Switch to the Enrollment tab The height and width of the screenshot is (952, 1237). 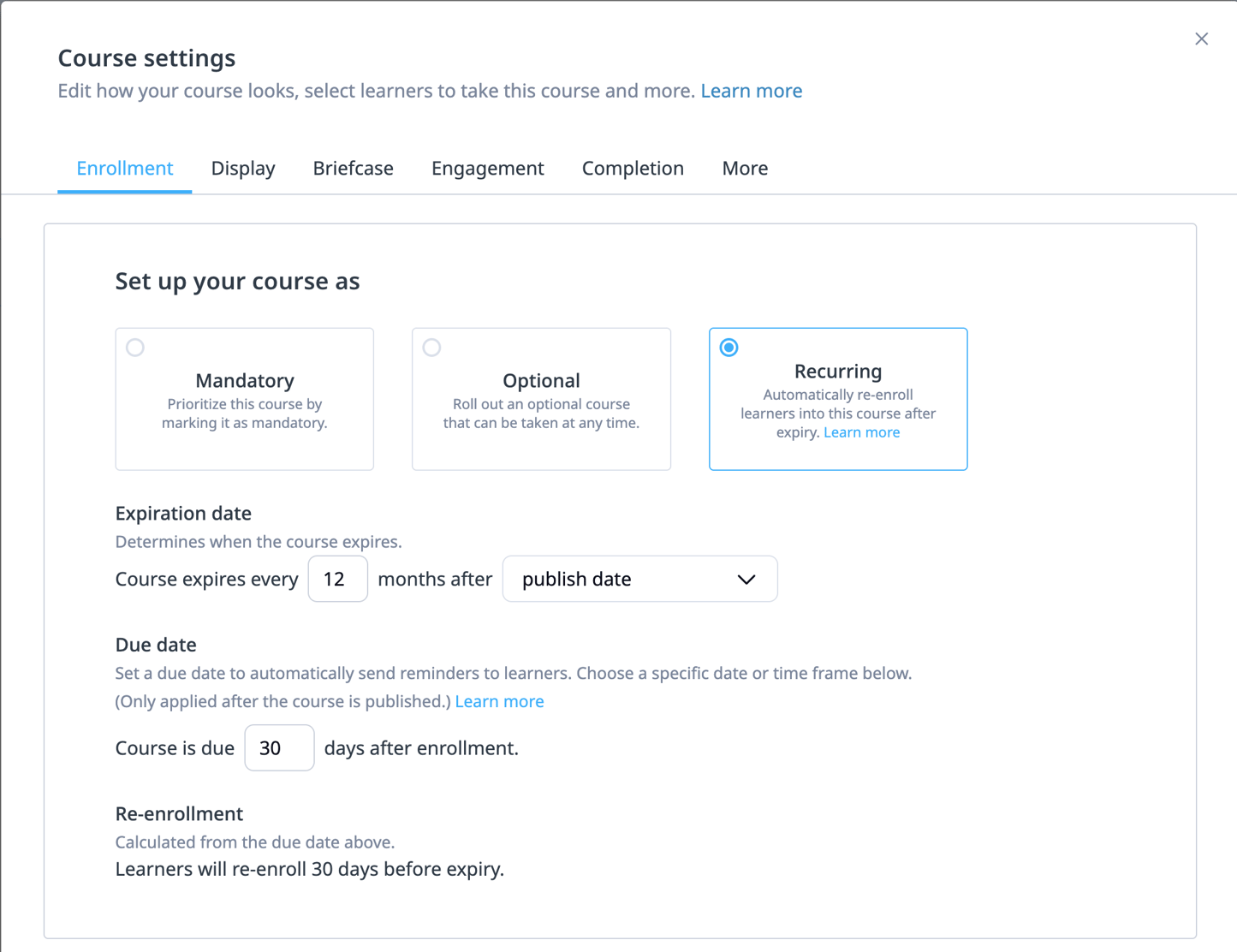(125, 169)
